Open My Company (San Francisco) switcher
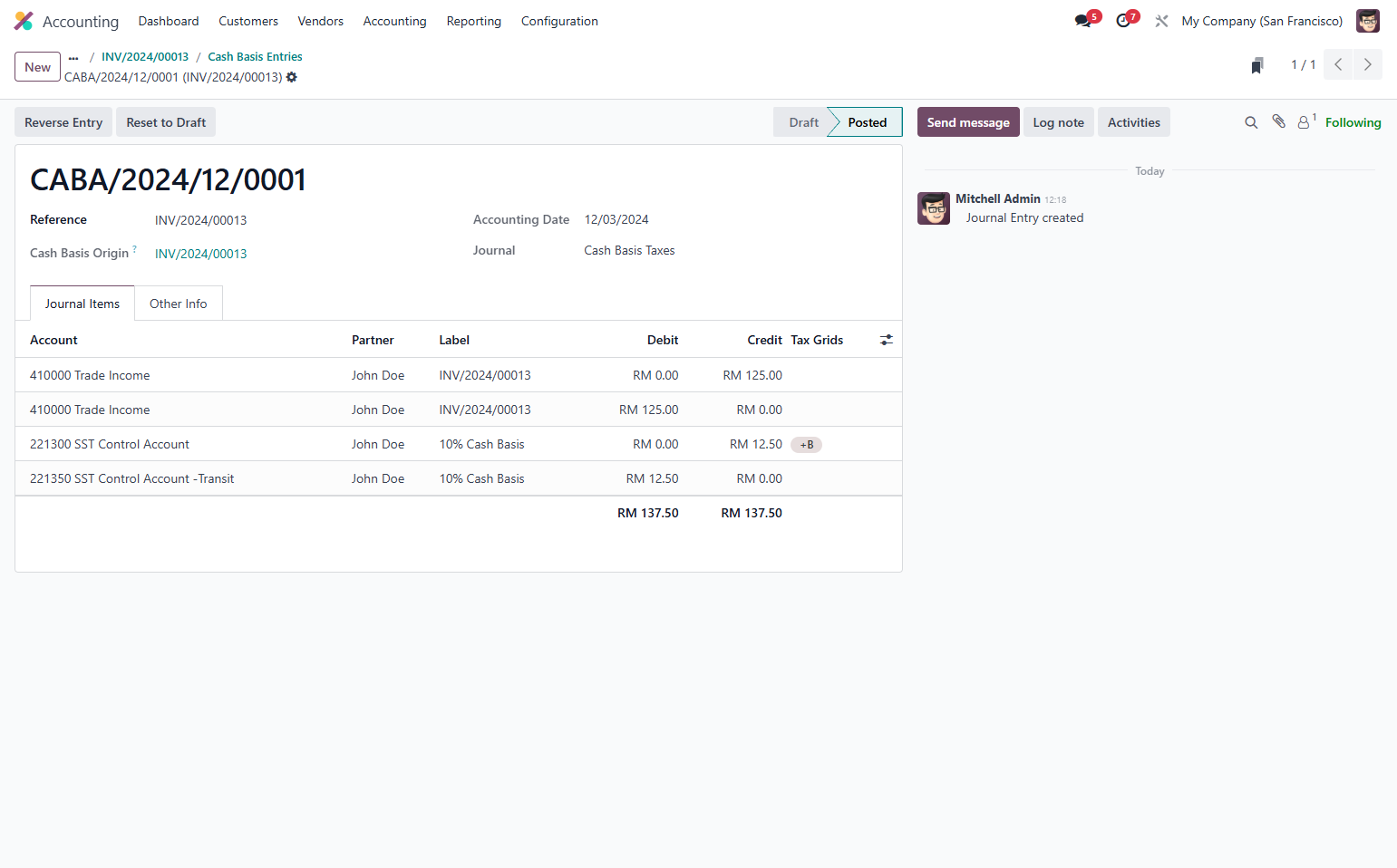 (x=1262, y=21)
